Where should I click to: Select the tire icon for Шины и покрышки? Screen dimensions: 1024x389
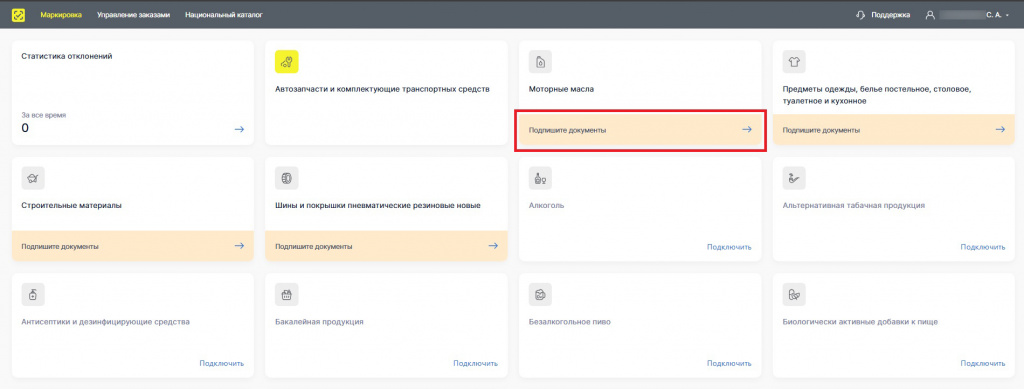pyautogui.click(x=286, y=178)
